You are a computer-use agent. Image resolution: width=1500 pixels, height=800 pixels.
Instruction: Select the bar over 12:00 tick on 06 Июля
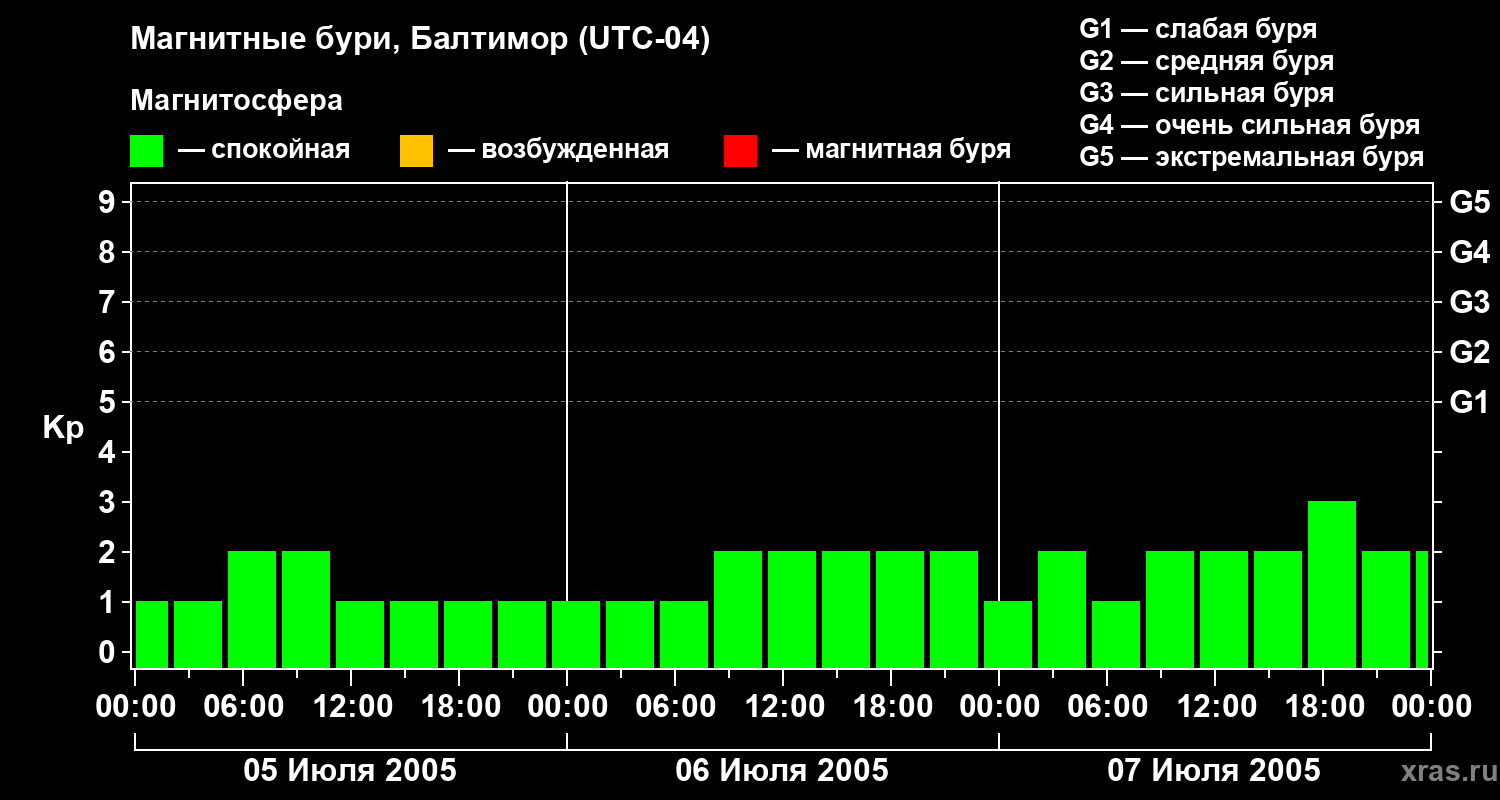pos(792,609)
